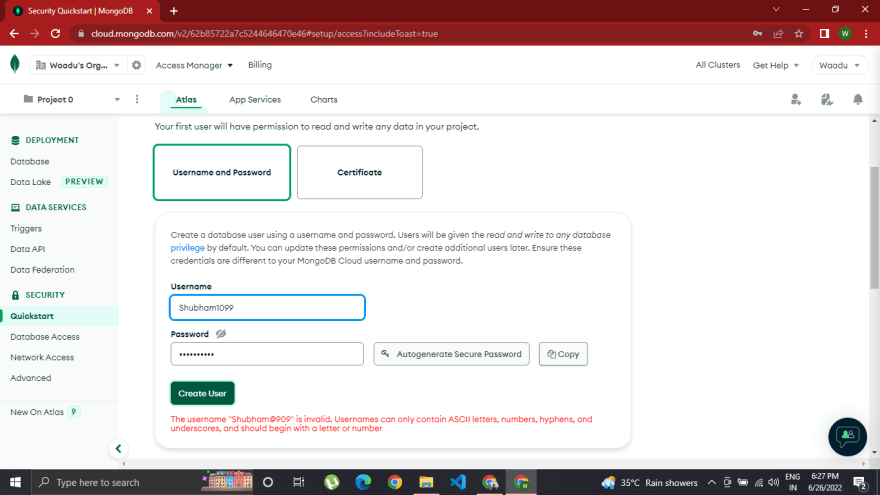This screenshot has height=495, width=880.
Task: Open the browser side panel icon
Action: click(x=824, y=34)
